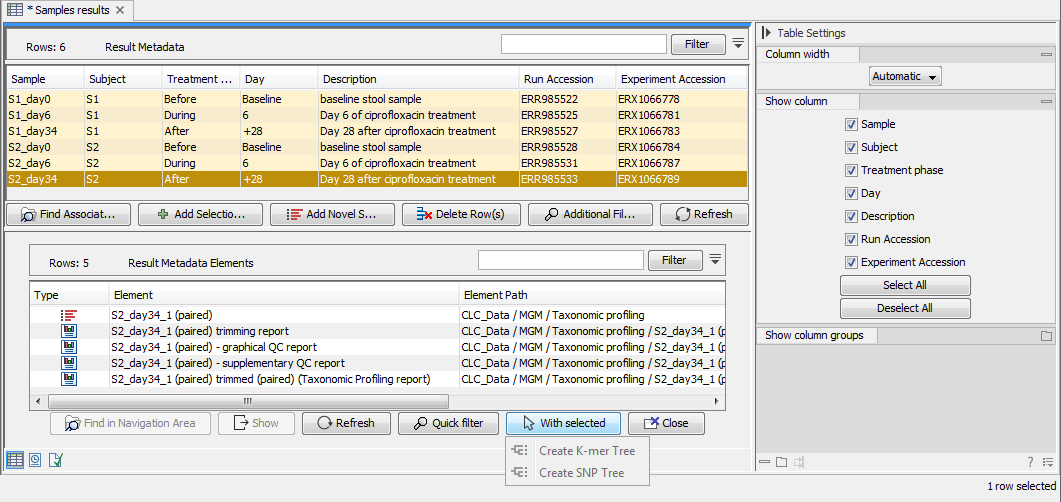Open the history view icon
Image resolution: width=1061 pixels, height=502 pixels.
point(35,460)
